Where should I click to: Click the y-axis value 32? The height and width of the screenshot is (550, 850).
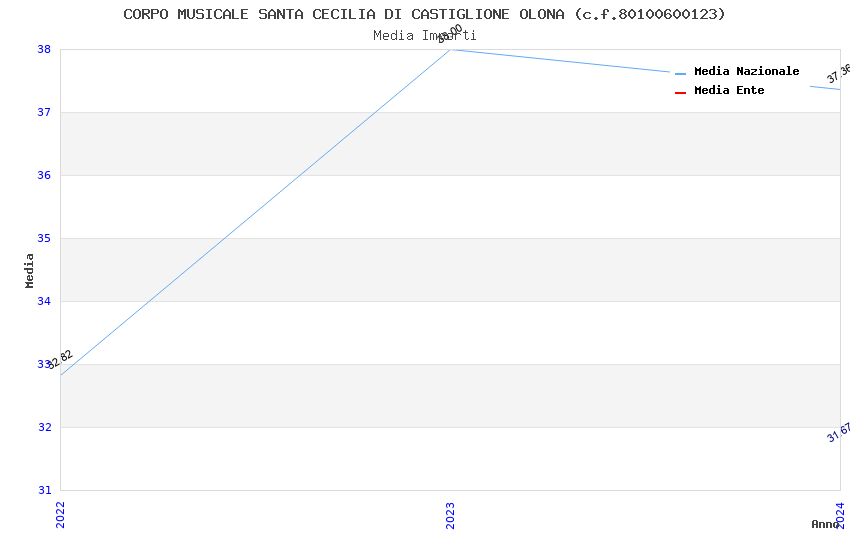point(44,427)
